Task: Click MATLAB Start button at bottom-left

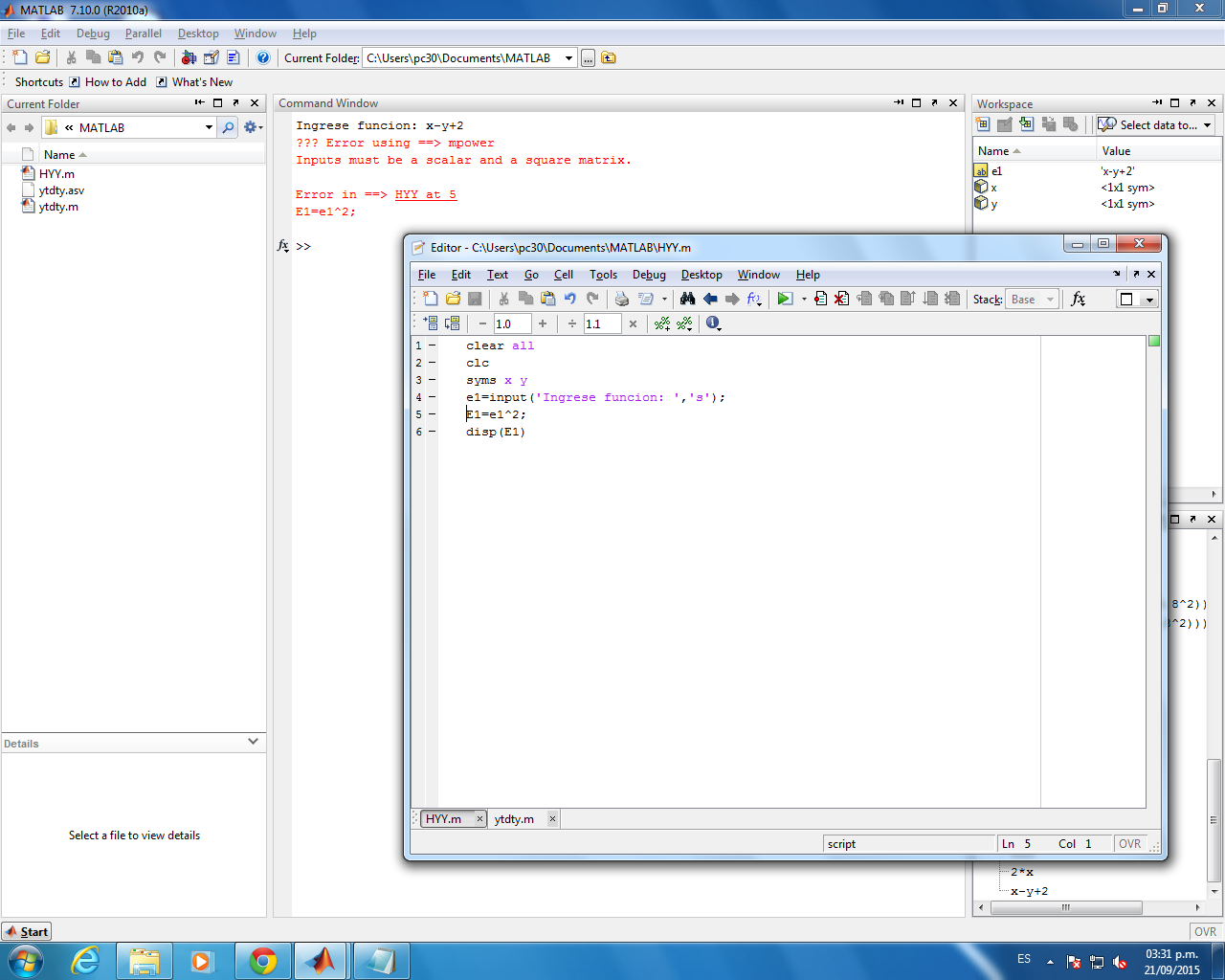Action: point(27,931)
